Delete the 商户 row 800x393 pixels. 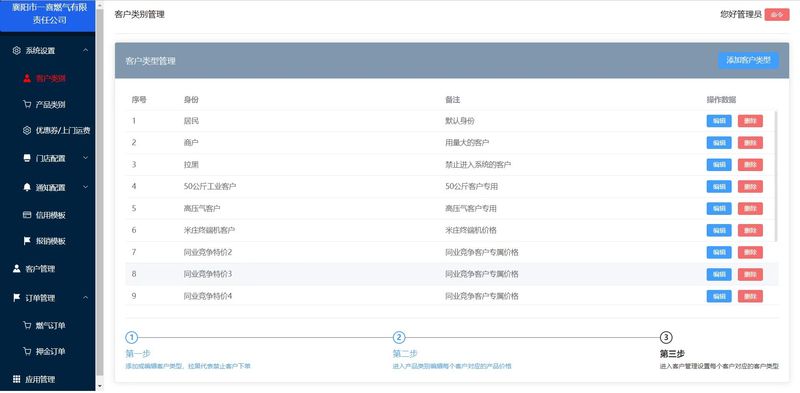[x=750, y=143]
